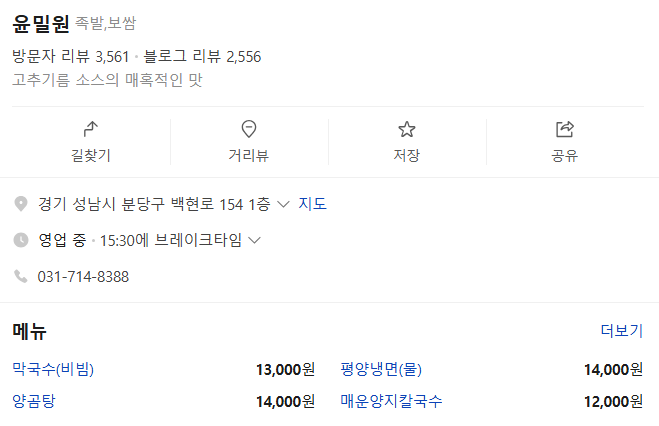Click the 길찾기 directions arrow icon
Viewport: 659px width, 426px height.
click(90, 129)
